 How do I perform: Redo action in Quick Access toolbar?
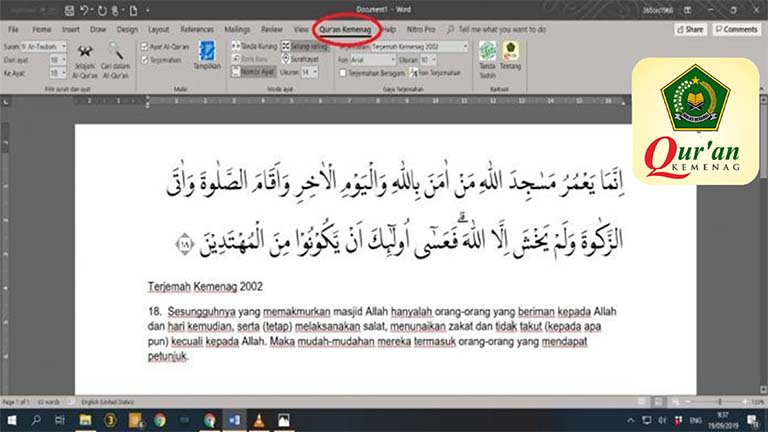[x=102, y=10]
